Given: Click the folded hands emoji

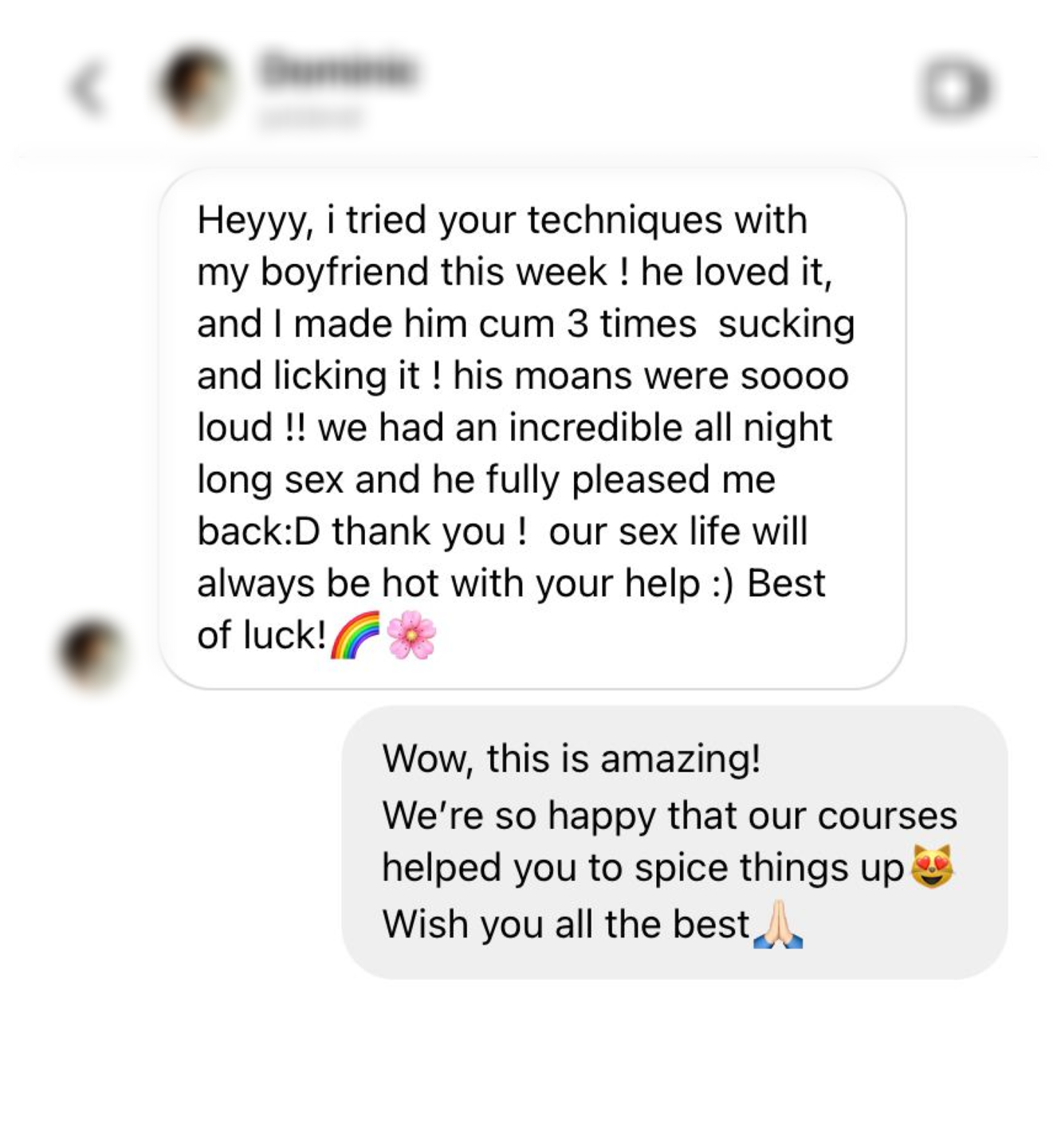Looking at the screenshot, I should [779, 925].
